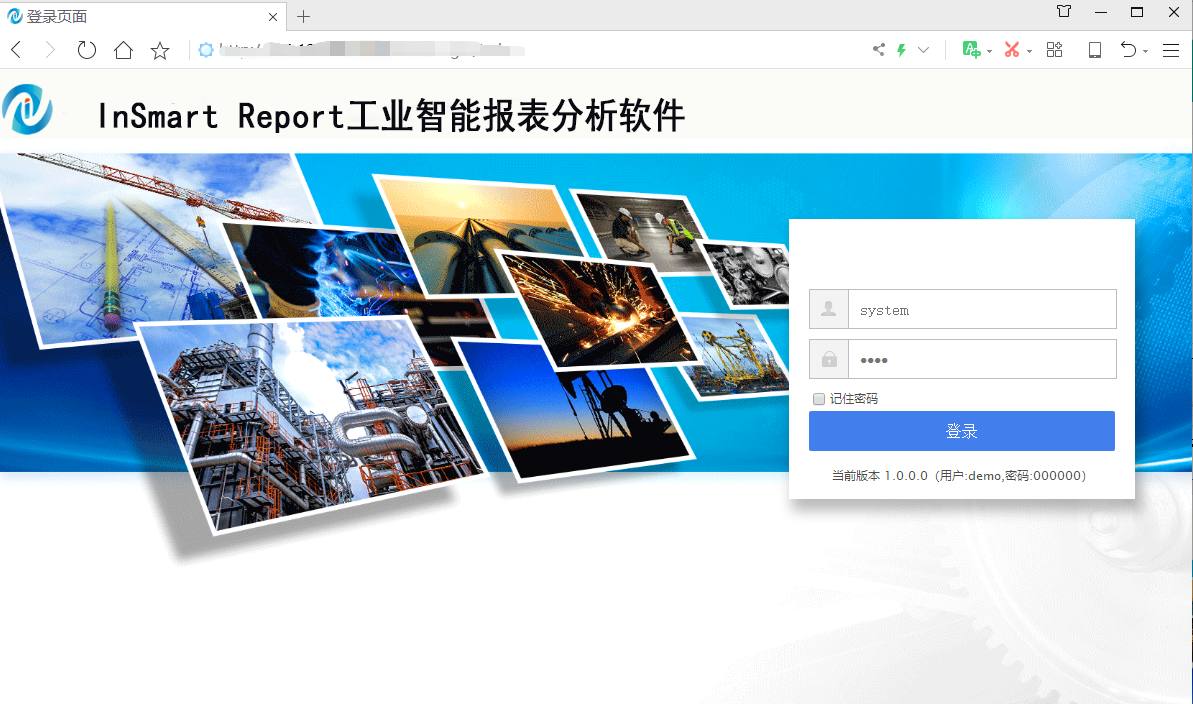Open the browser home page icon
The image size is (1193, 704).
[123, 50]
